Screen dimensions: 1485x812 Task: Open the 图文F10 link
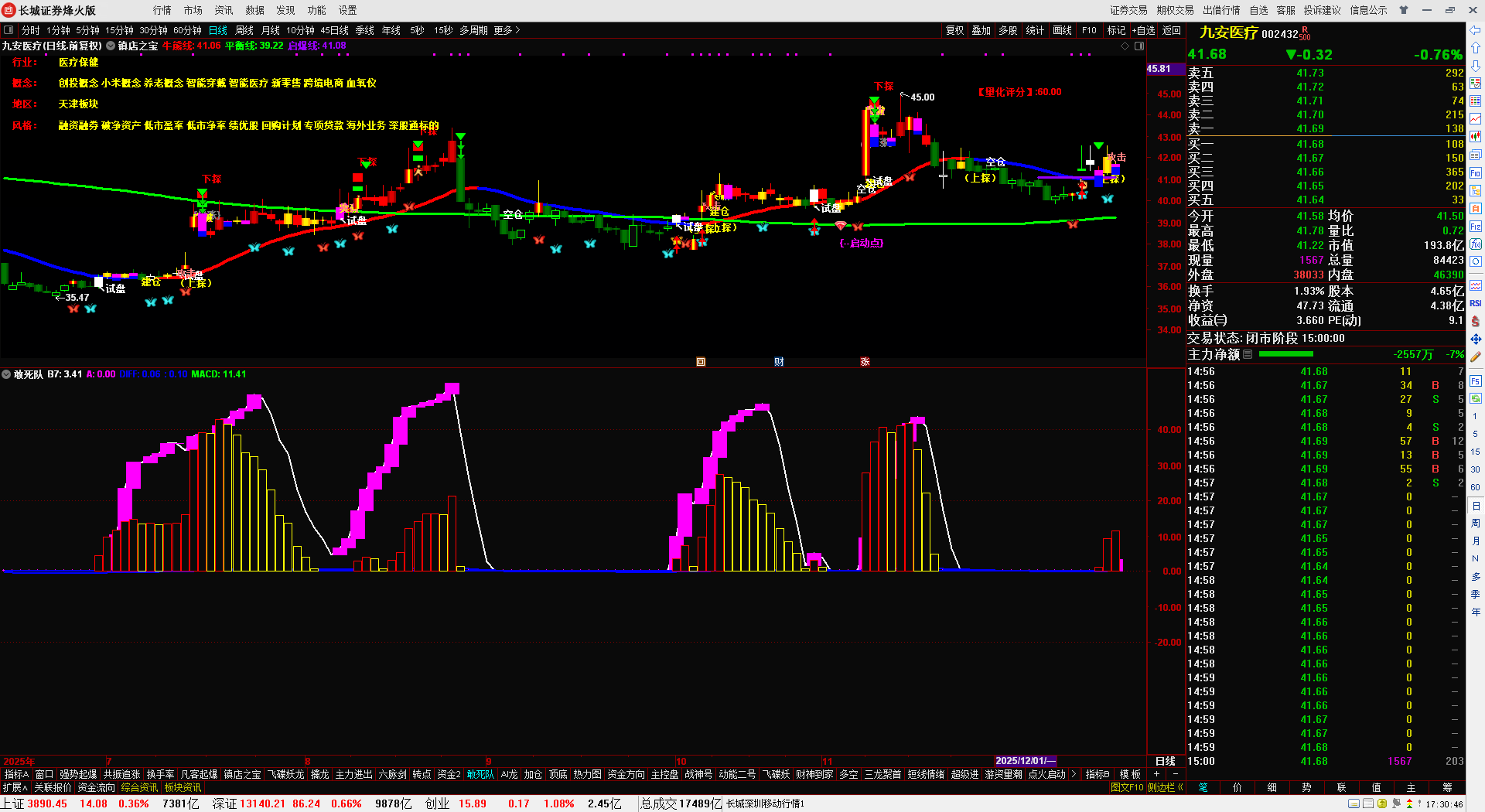pyautogui.click(x=1127, y=787)
